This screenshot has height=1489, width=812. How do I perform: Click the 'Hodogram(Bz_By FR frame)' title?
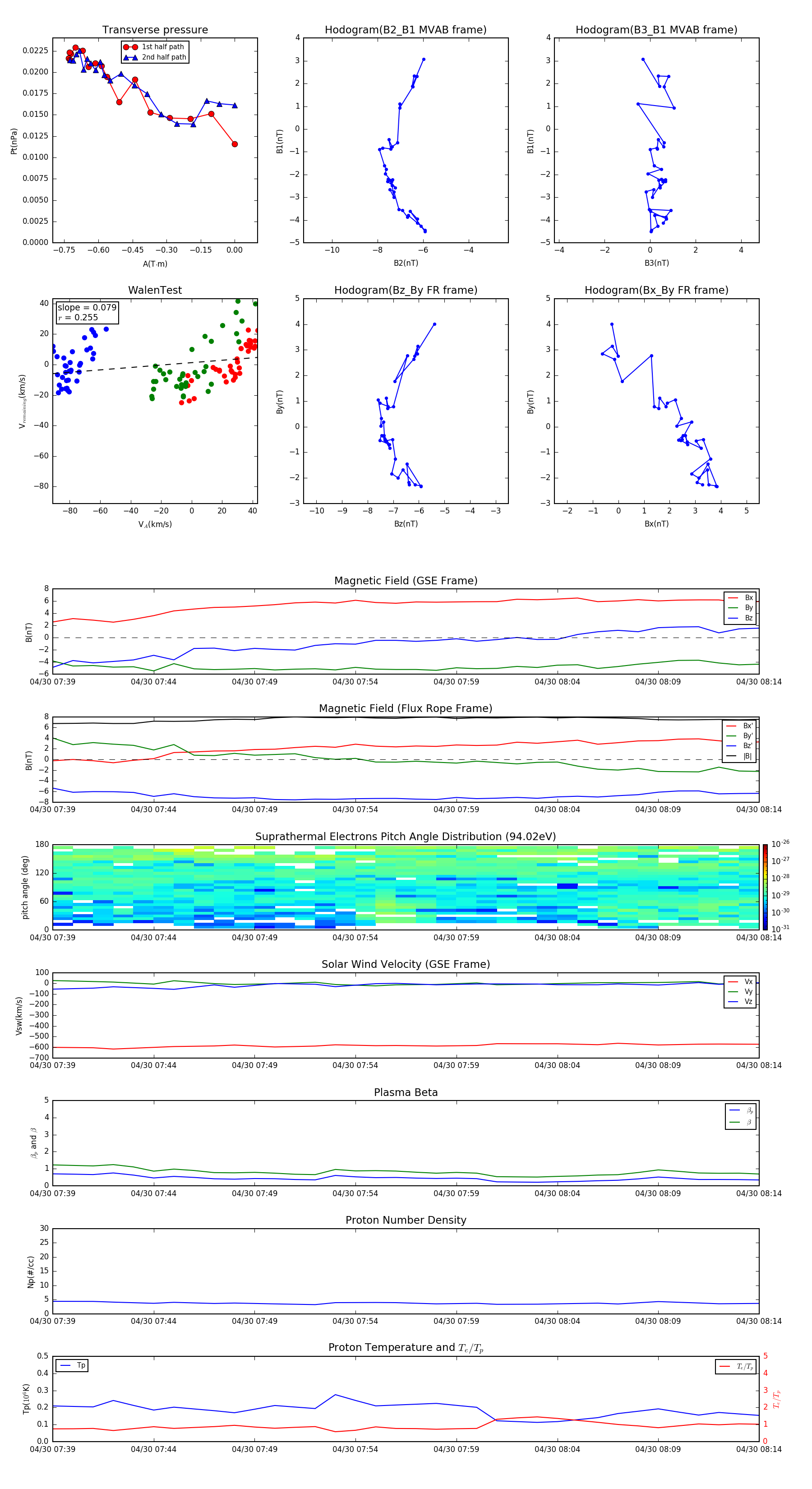tap(406, 290)
